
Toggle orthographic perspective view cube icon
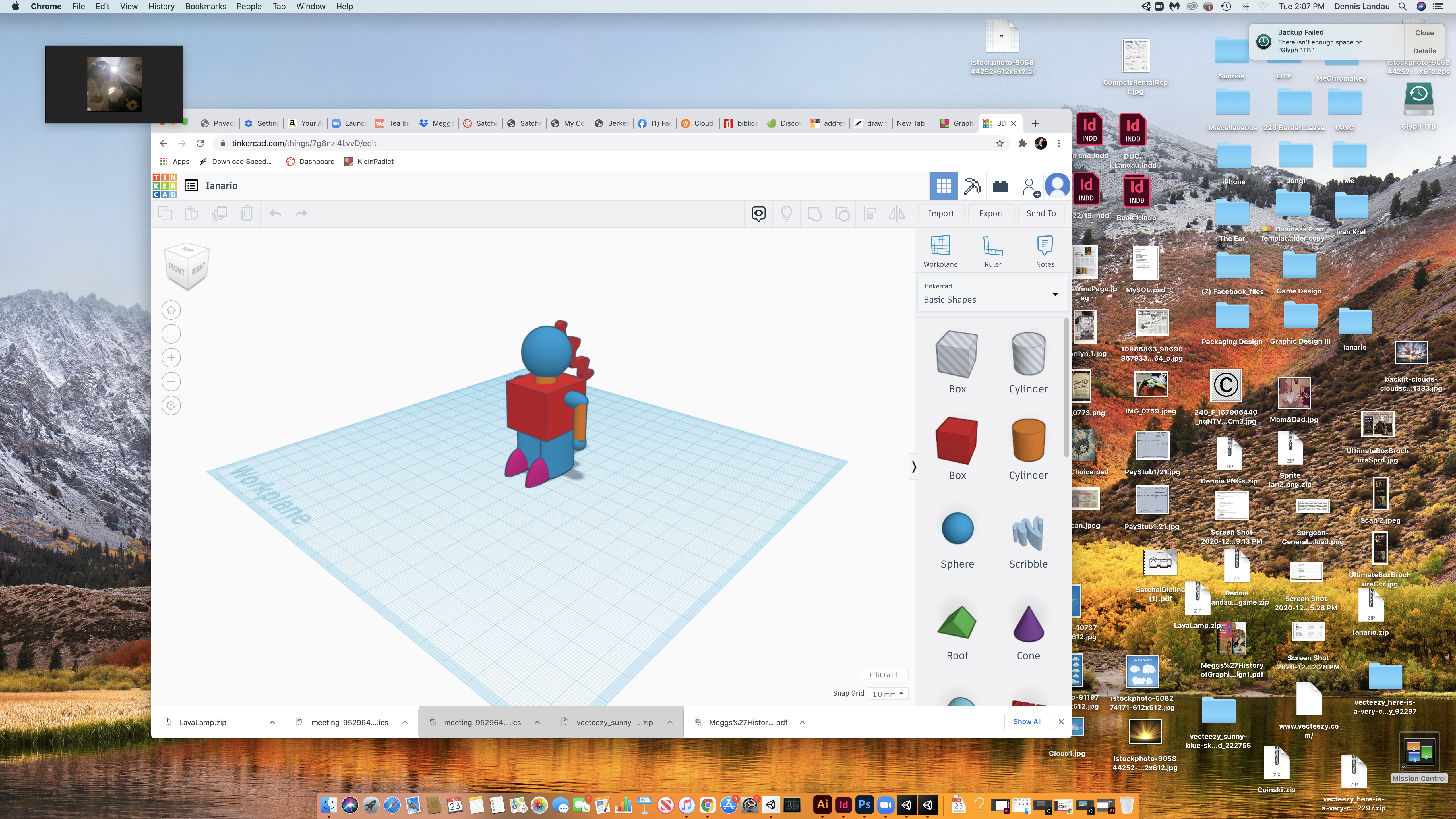(x=171, y=405)
